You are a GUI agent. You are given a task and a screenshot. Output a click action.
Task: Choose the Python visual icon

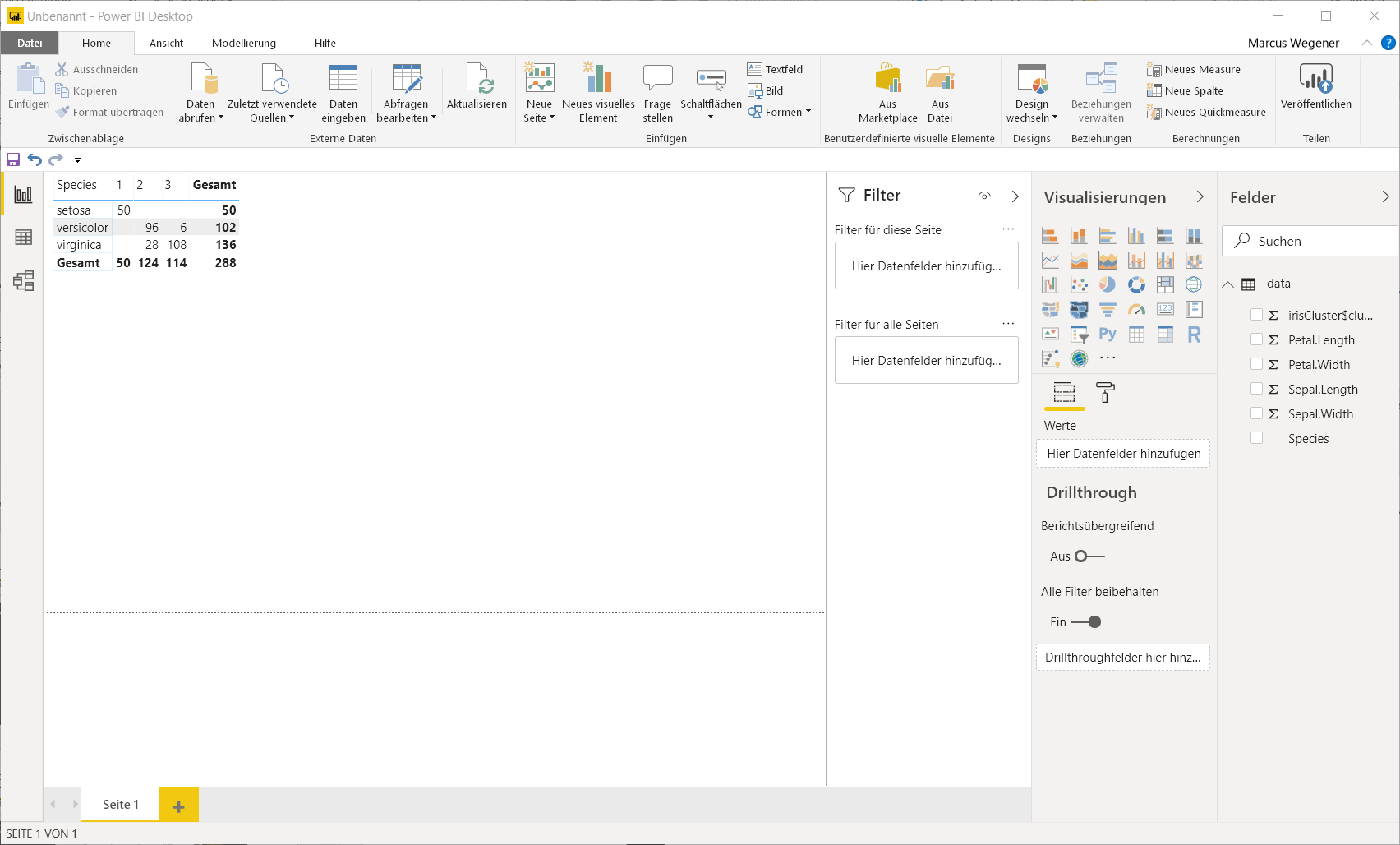(x=1108, y=335)
